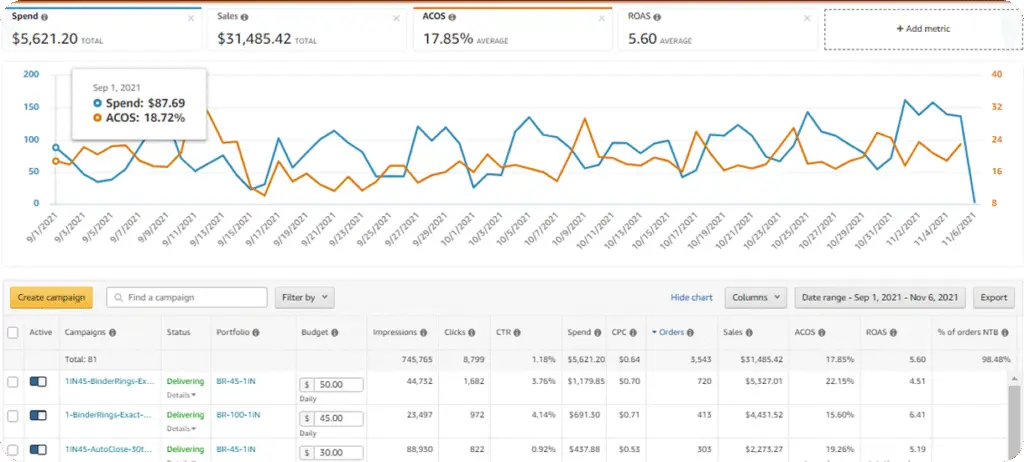Select checkbox for 1-BinderRings-Exact campaign row

coord(12,416)
